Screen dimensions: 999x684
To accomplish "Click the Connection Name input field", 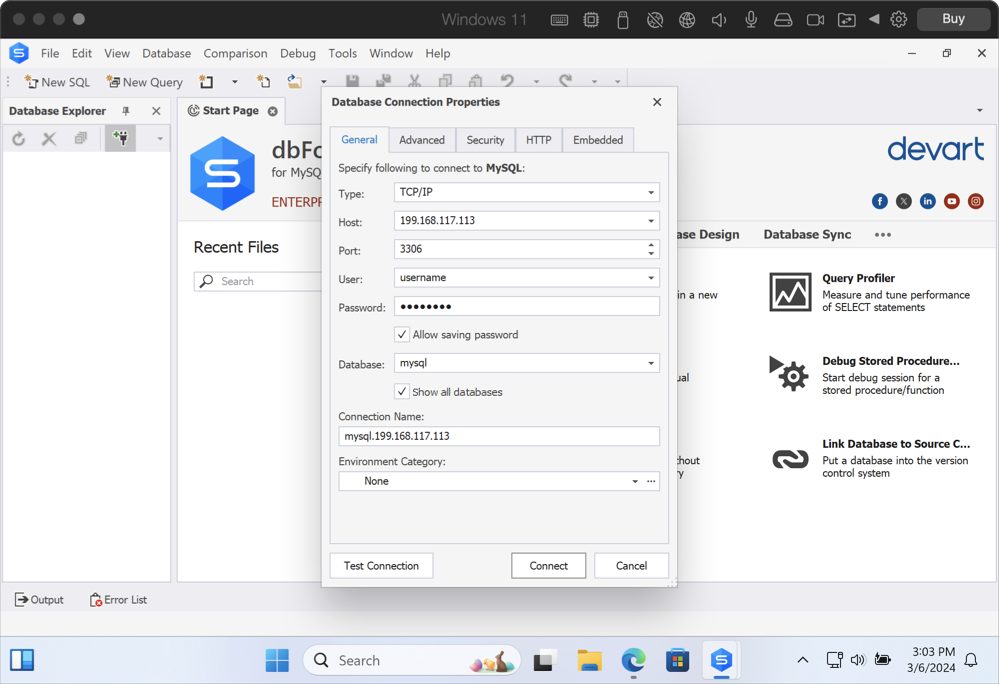I will tap(499, 436).
